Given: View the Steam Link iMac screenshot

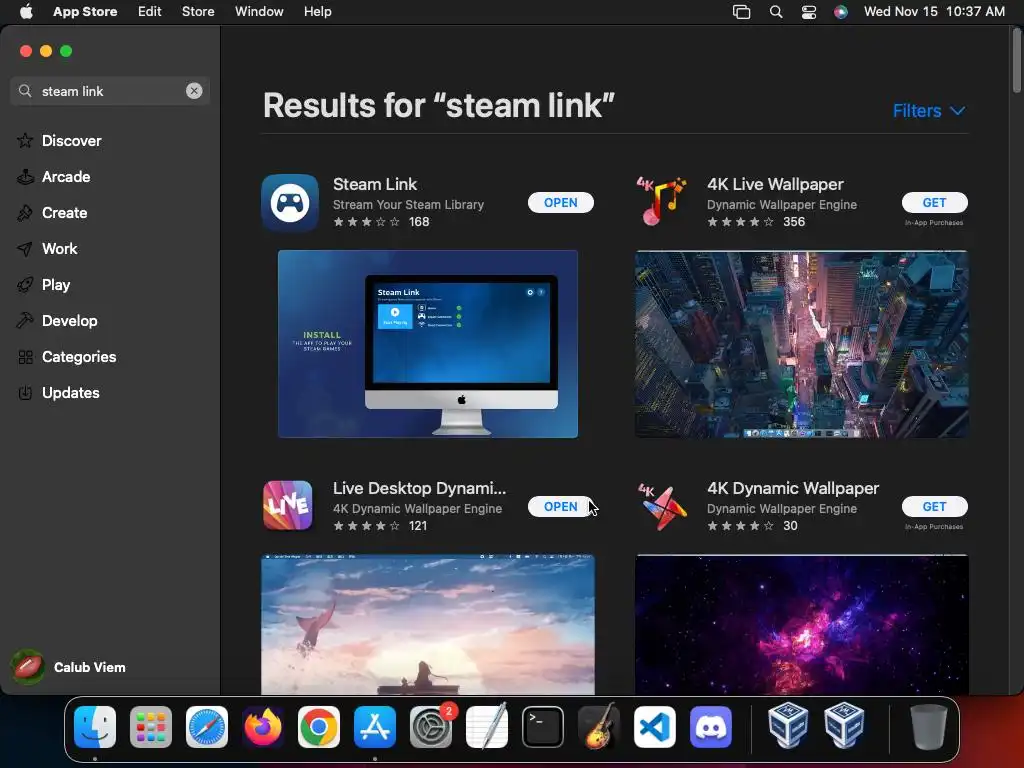Looking at the screenshot, I should pos(428,344).
